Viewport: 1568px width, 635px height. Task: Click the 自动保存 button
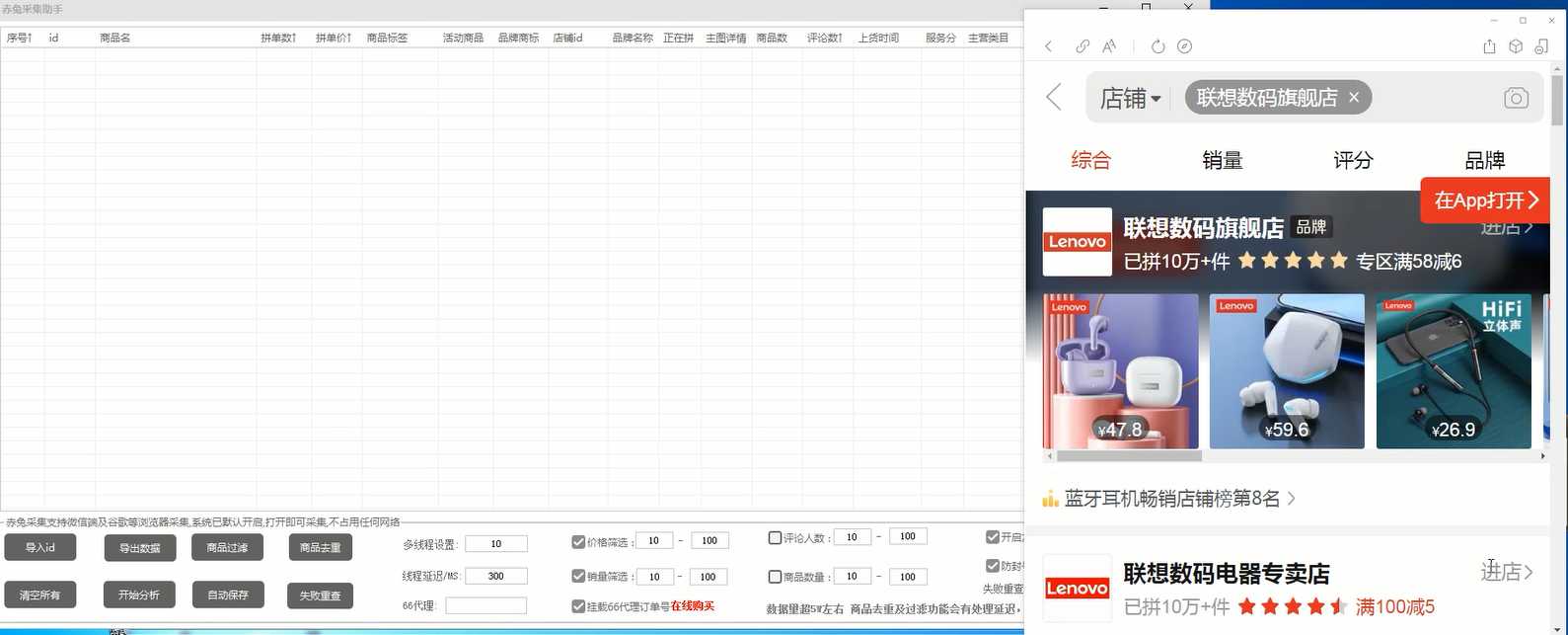pyautogui.click(x=228, y=595)
